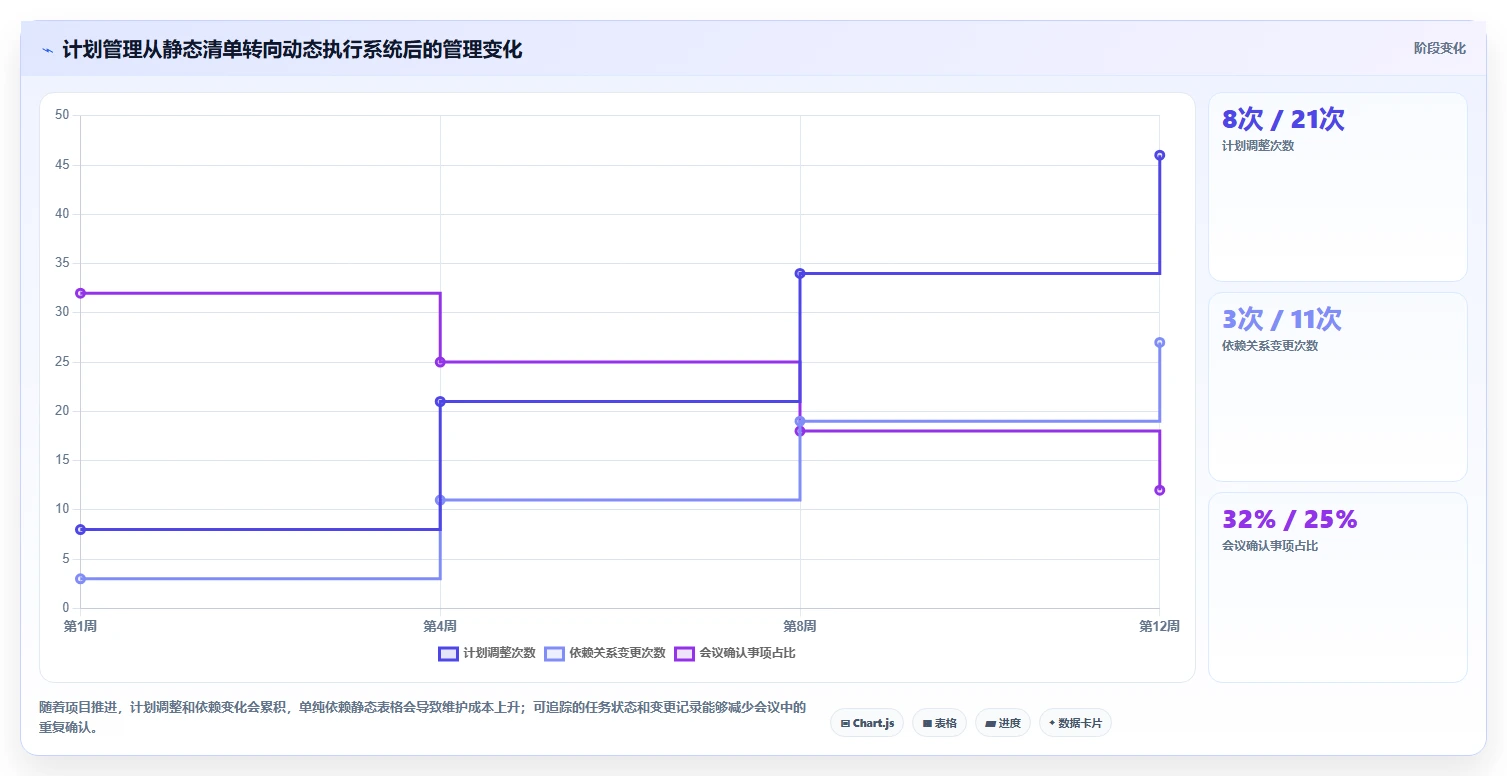This screenshot has width=1507, height=776.
Task: Select 会议确认事项占比 point at 第1周 (32)
Action: click(80, 293)
